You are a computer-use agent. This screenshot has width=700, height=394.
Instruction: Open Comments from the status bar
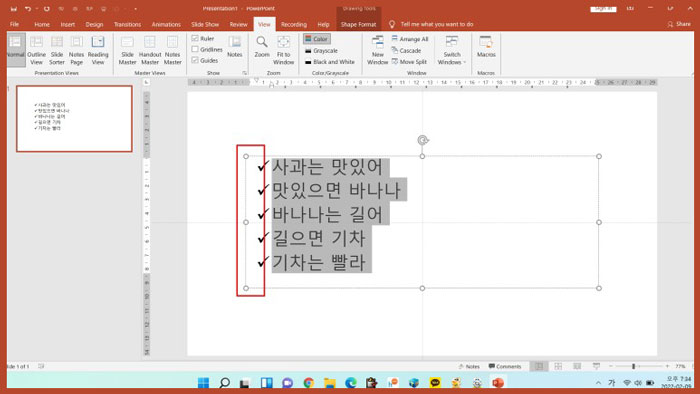coord(505,366)
